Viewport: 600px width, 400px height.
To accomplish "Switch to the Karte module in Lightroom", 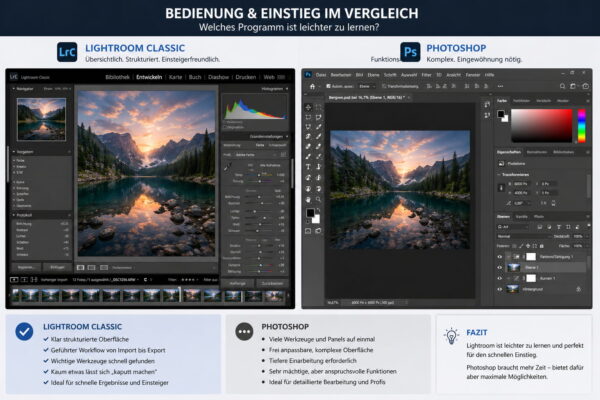I will [x=175, y=77].
